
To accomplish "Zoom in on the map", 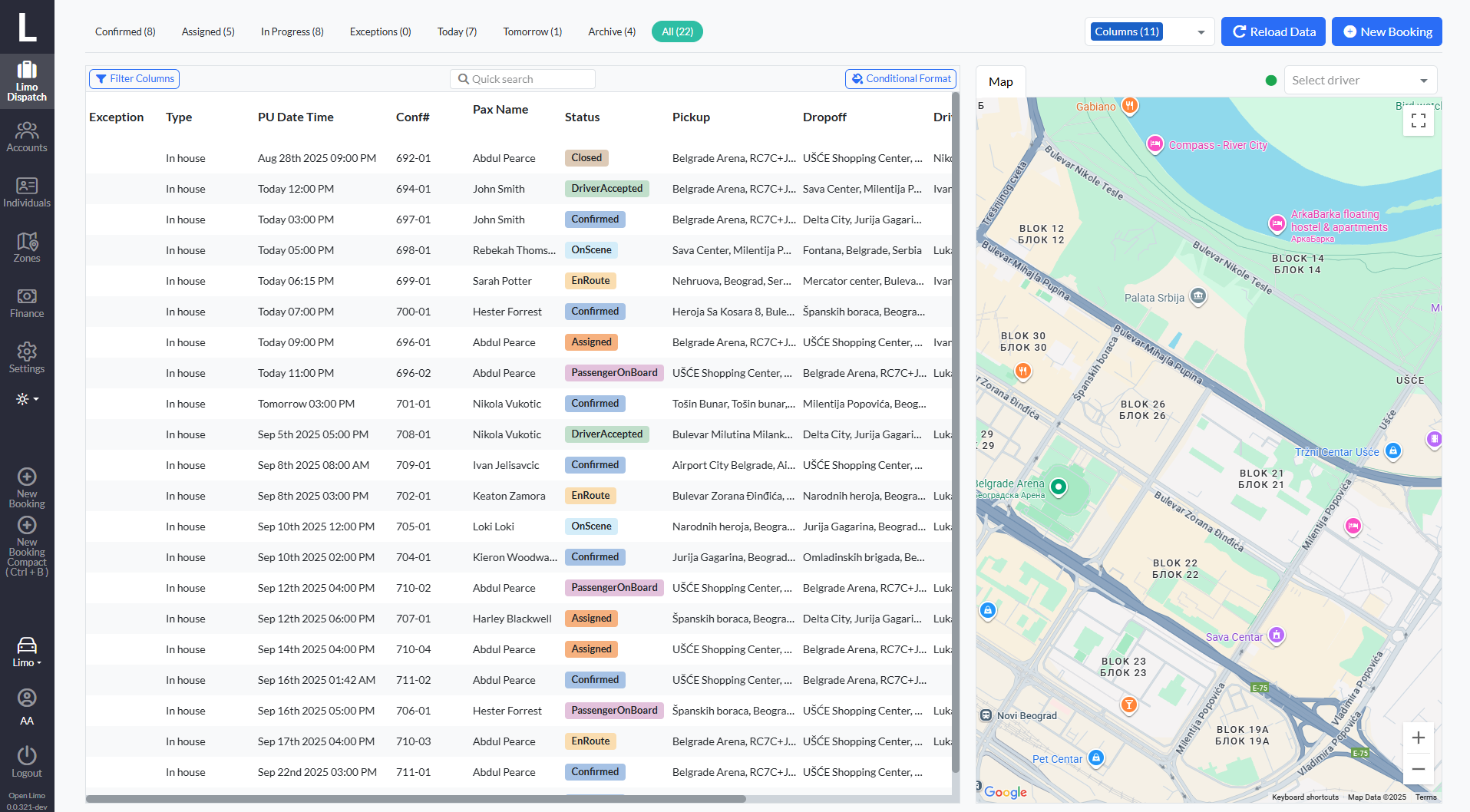I will pyautogui.click(x=1418, y=738).
